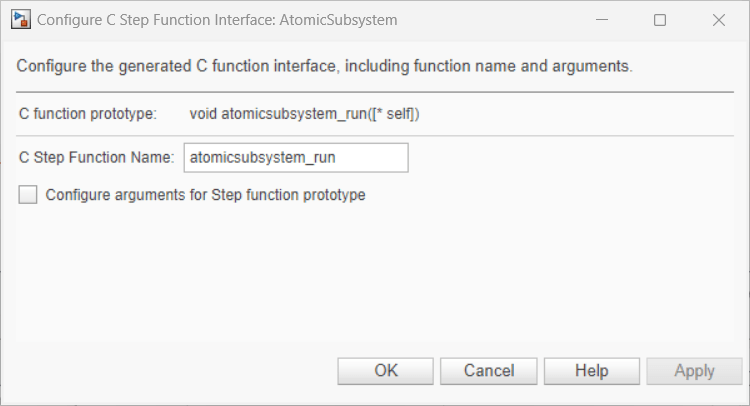The width and height of the screenshot is (750, 406).
Task: Close the dialog with the X button
Action: pos(719,19)
